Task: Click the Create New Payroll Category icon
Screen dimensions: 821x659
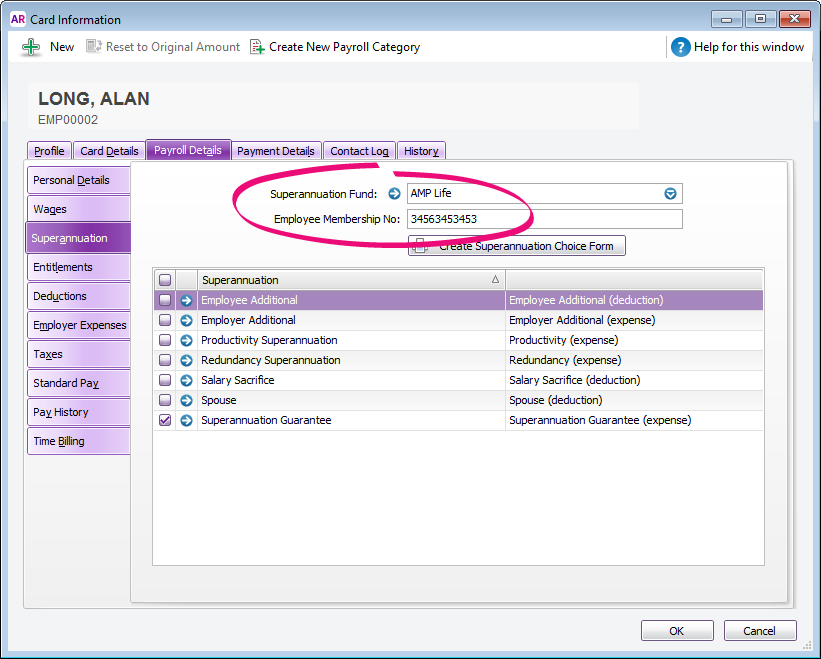Action: click(x=258, y=47)
